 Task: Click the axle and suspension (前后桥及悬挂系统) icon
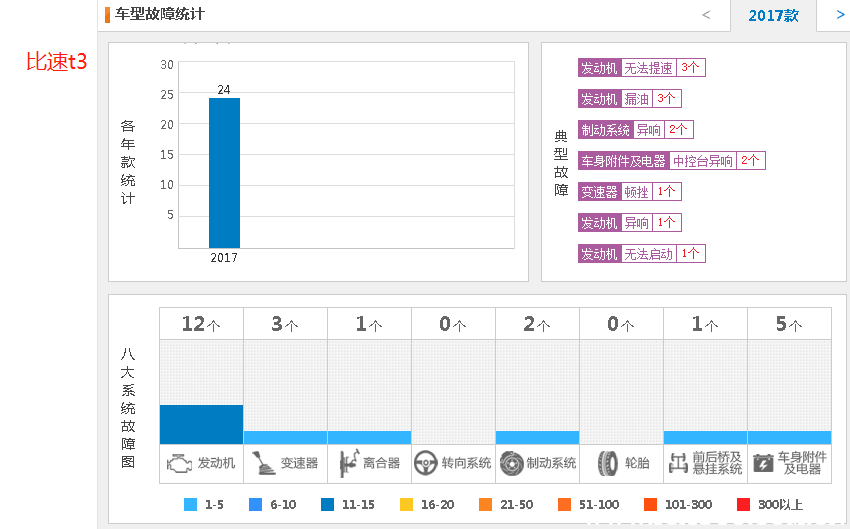tap(678, 464)
